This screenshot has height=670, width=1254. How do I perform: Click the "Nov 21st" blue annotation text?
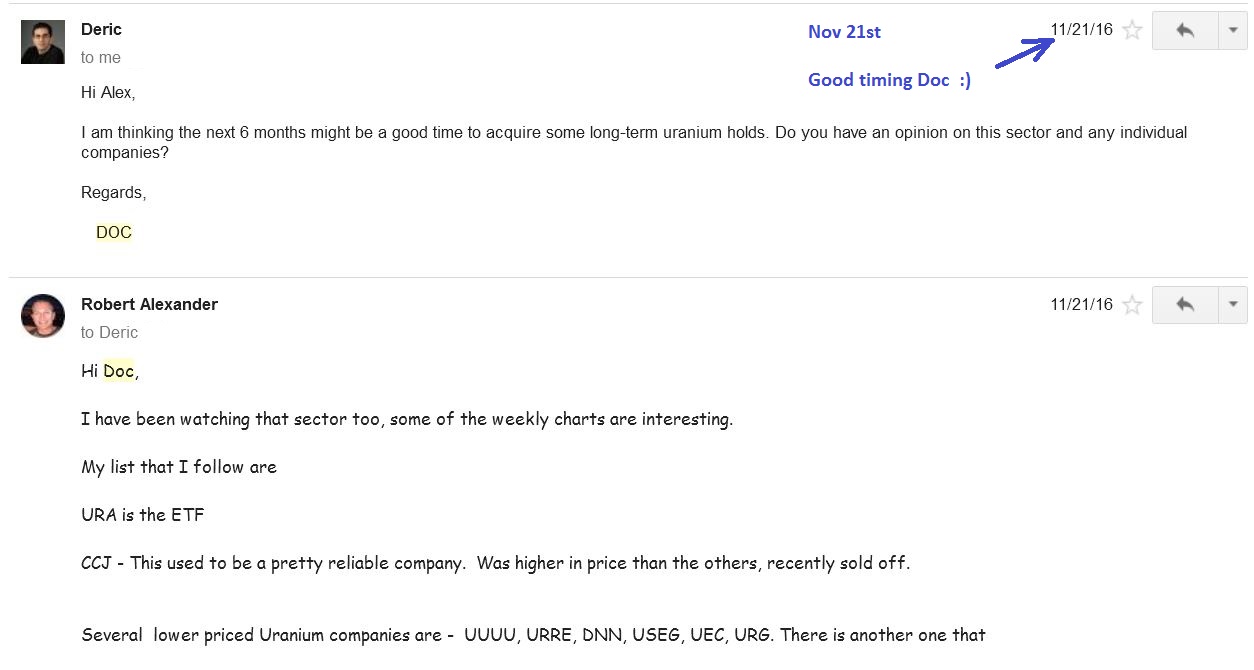pos(844,32)
